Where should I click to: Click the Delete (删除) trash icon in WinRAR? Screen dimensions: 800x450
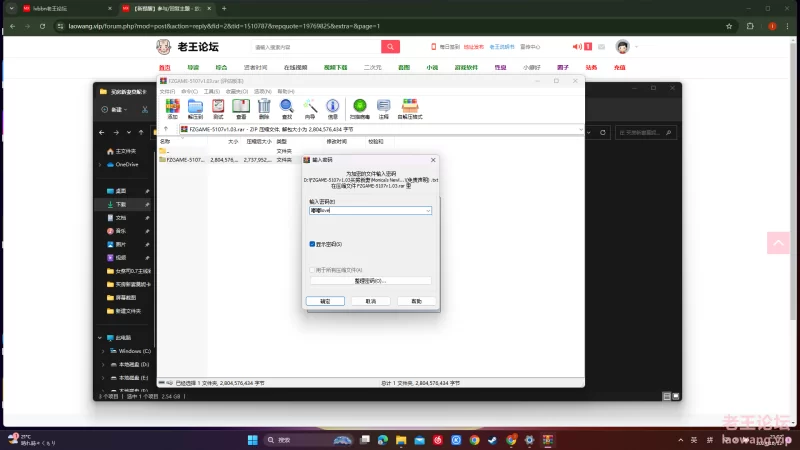click(x=264, y=109)
